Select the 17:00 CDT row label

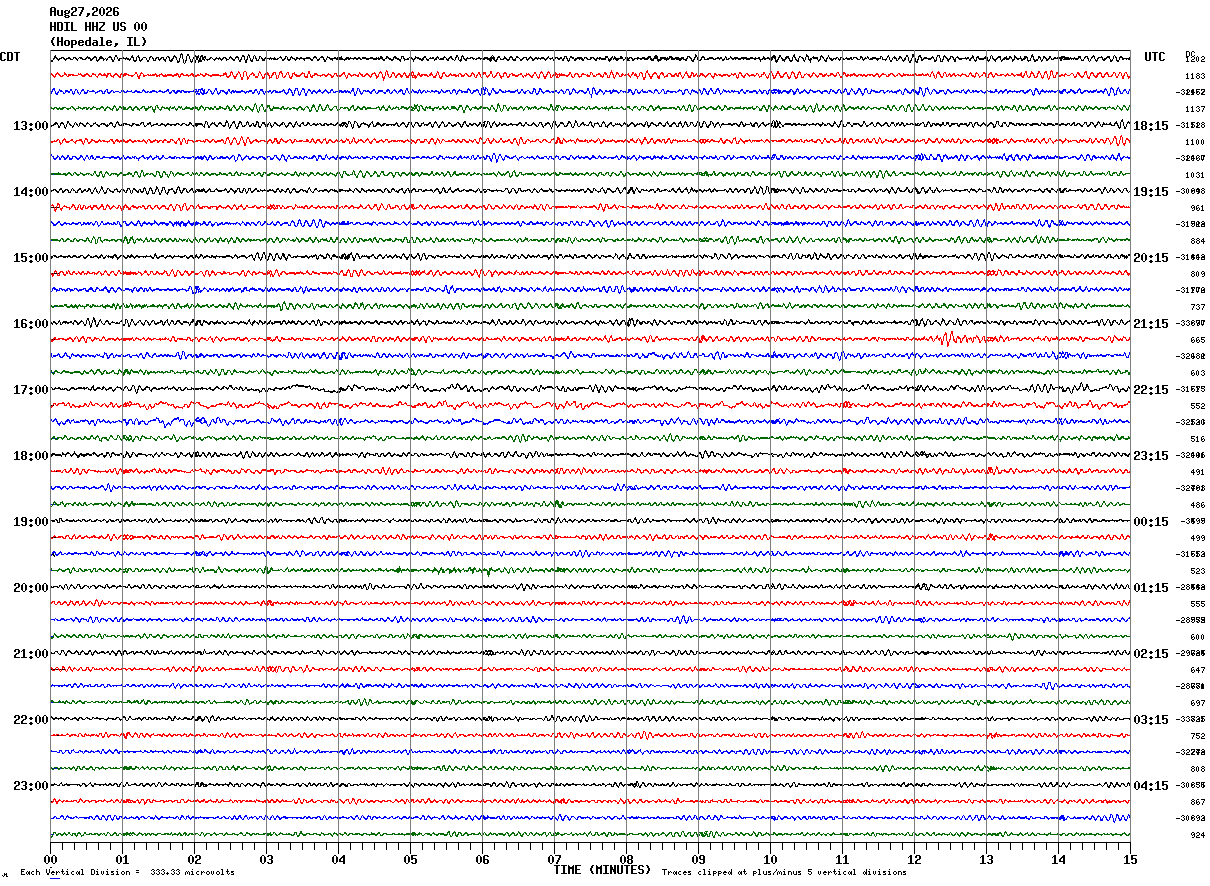(x=30, y=390)
